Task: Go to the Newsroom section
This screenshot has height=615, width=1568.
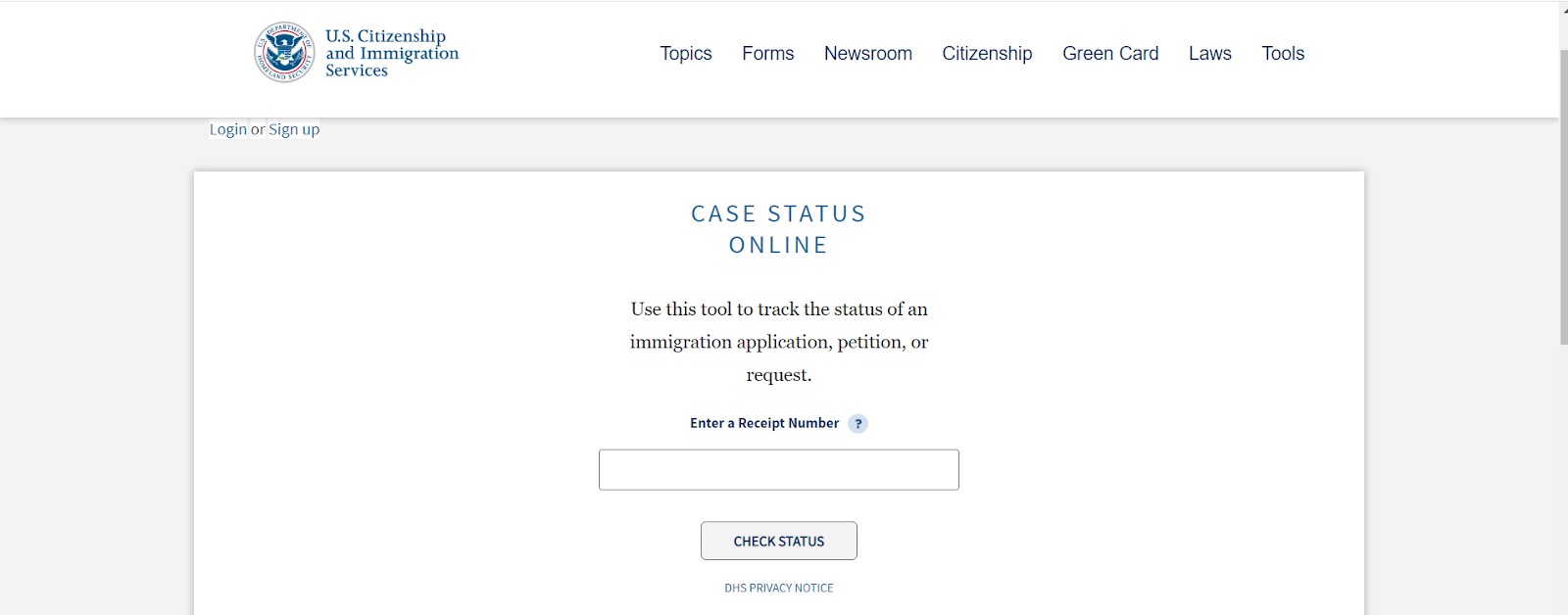Action: pyautogui.click(x=867, y=54)
